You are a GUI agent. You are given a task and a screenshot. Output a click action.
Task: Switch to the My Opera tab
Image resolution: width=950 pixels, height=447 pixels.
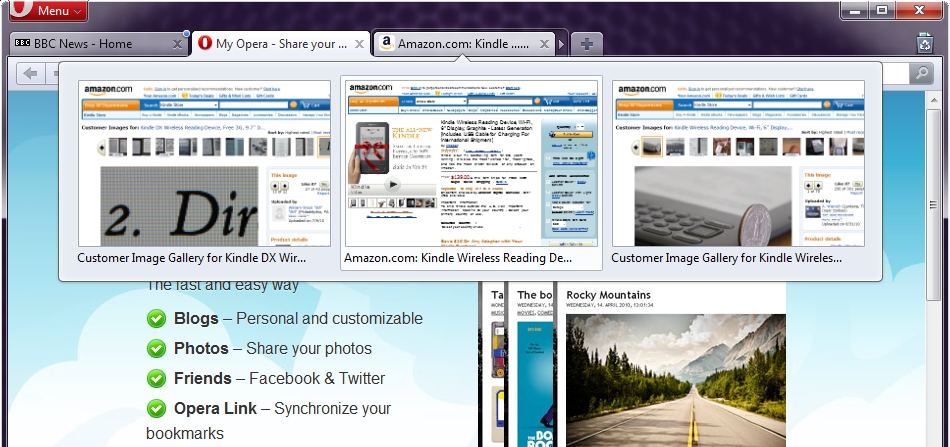pyautogui.click(x=281, y=44)
